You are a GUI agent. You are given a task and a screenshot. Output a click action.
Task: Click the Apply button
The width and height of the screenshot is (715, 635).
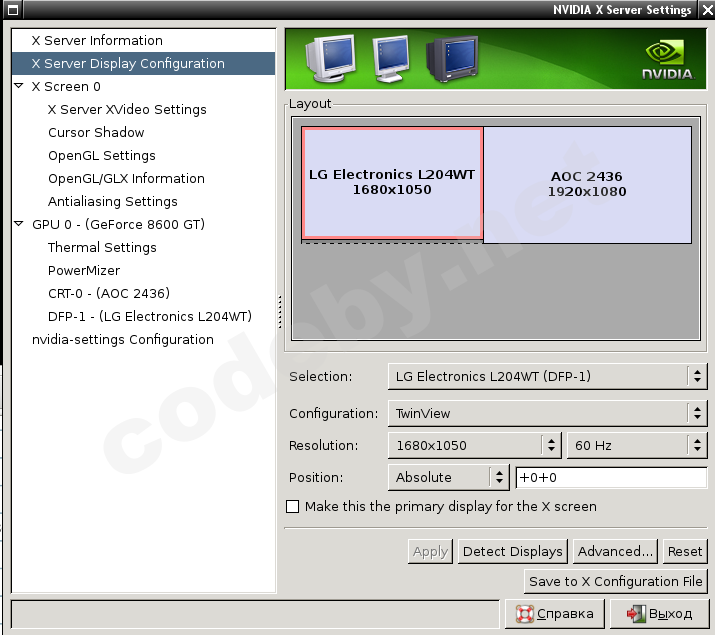coord(430,552)
